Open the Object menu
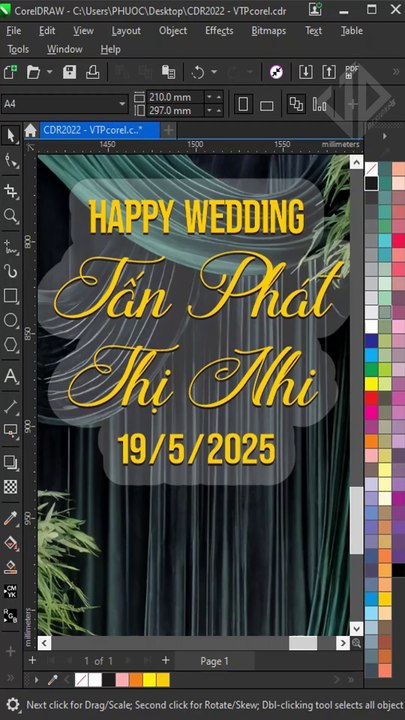 [173, 31]
